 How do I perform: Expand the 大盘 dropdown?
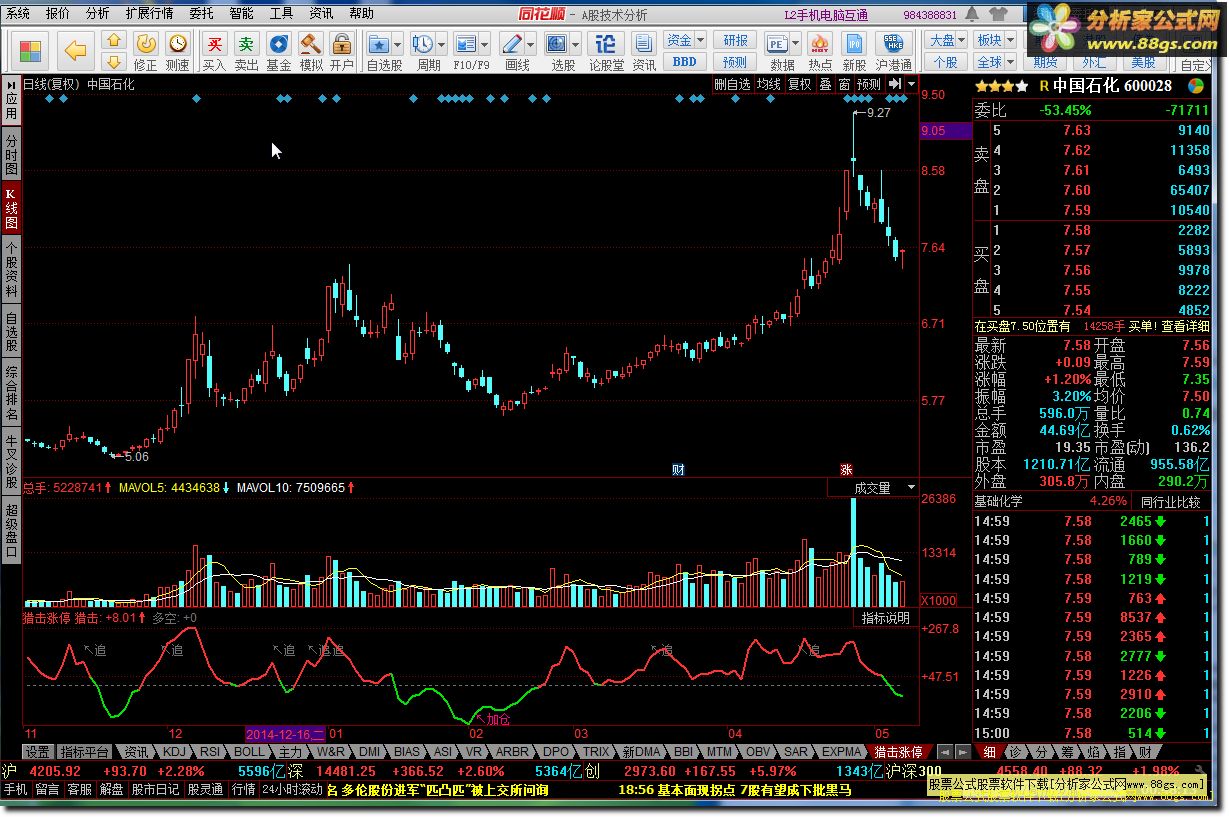[x=962, y=40]
